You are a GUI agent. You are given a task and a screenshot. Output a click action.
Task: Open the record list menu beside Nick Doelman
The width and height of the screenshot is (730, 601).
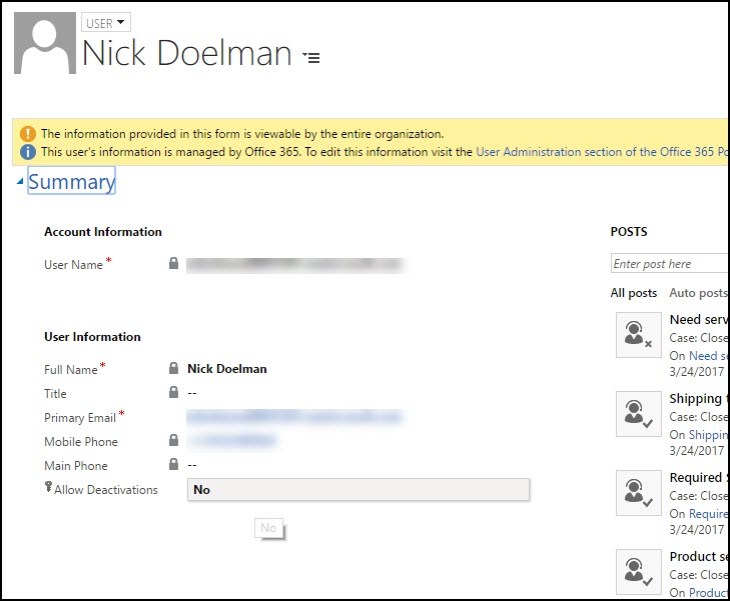[x=312, y=58]
